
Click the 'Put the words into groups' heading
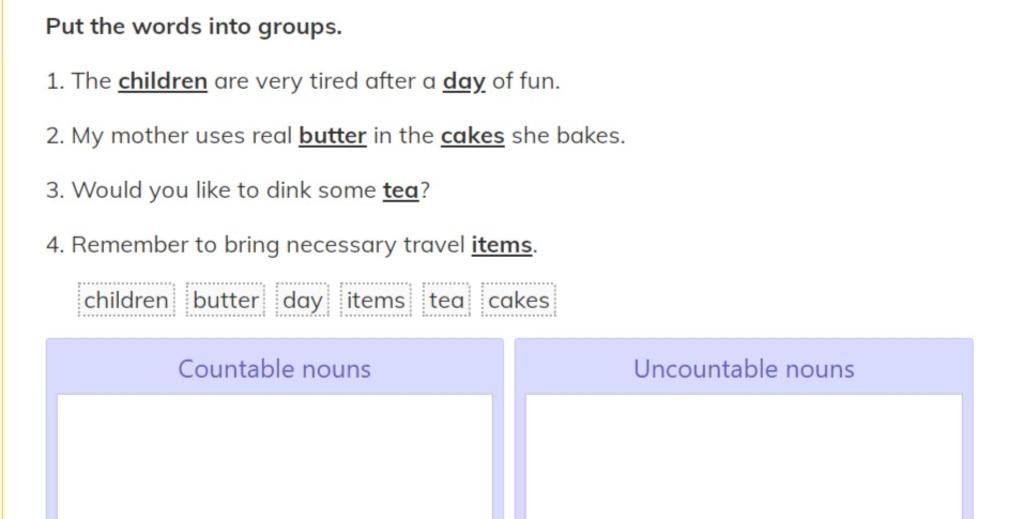click(x=194, y=27)
